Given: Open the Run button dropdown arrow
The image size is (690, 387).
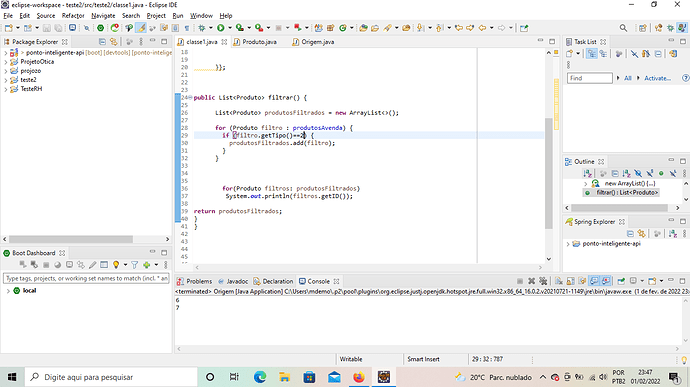Looking at the screenshot, I should [230, 28].
